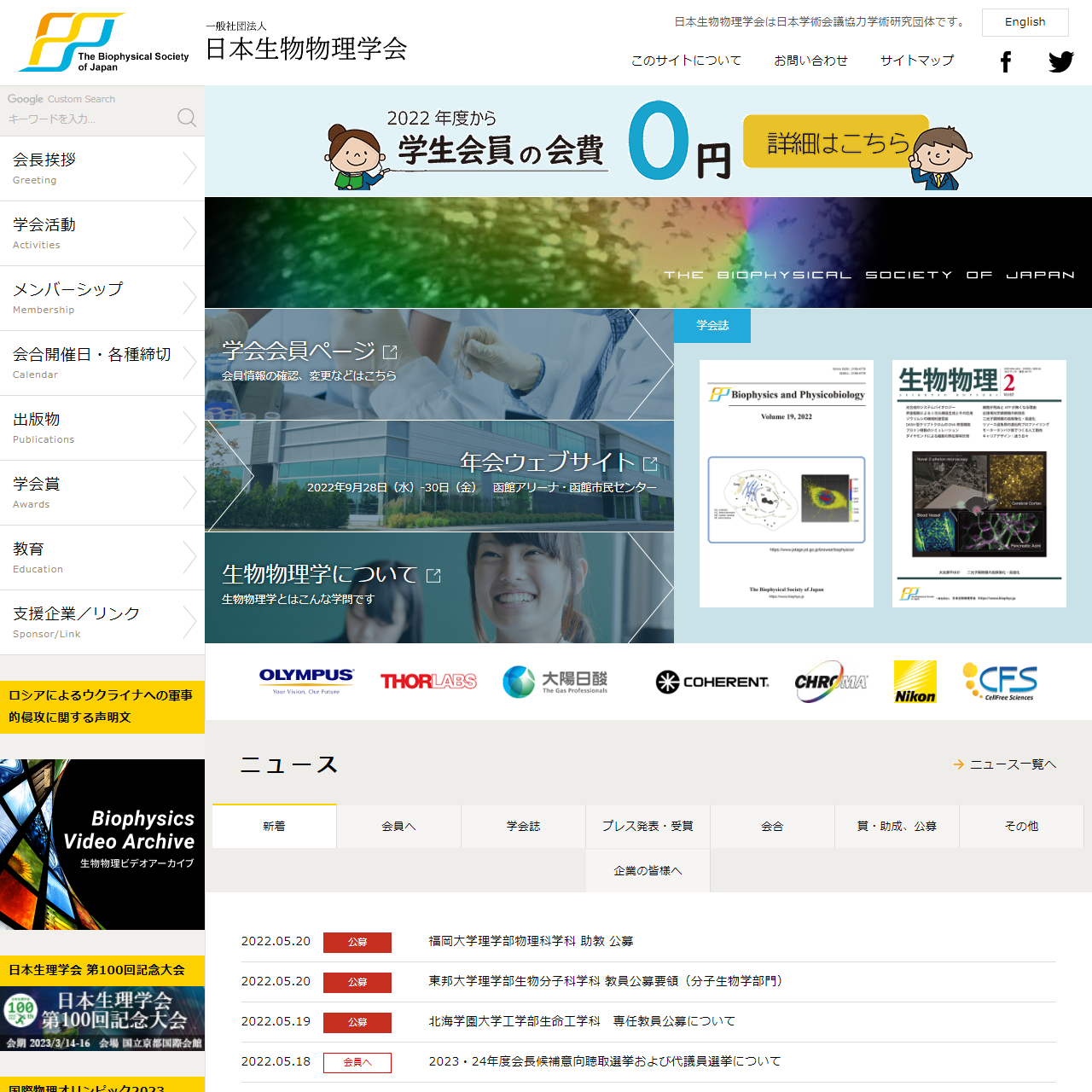Click the search magnifier icon
This screenshot has width=1092, height=1092.
(x=187, y=118)
